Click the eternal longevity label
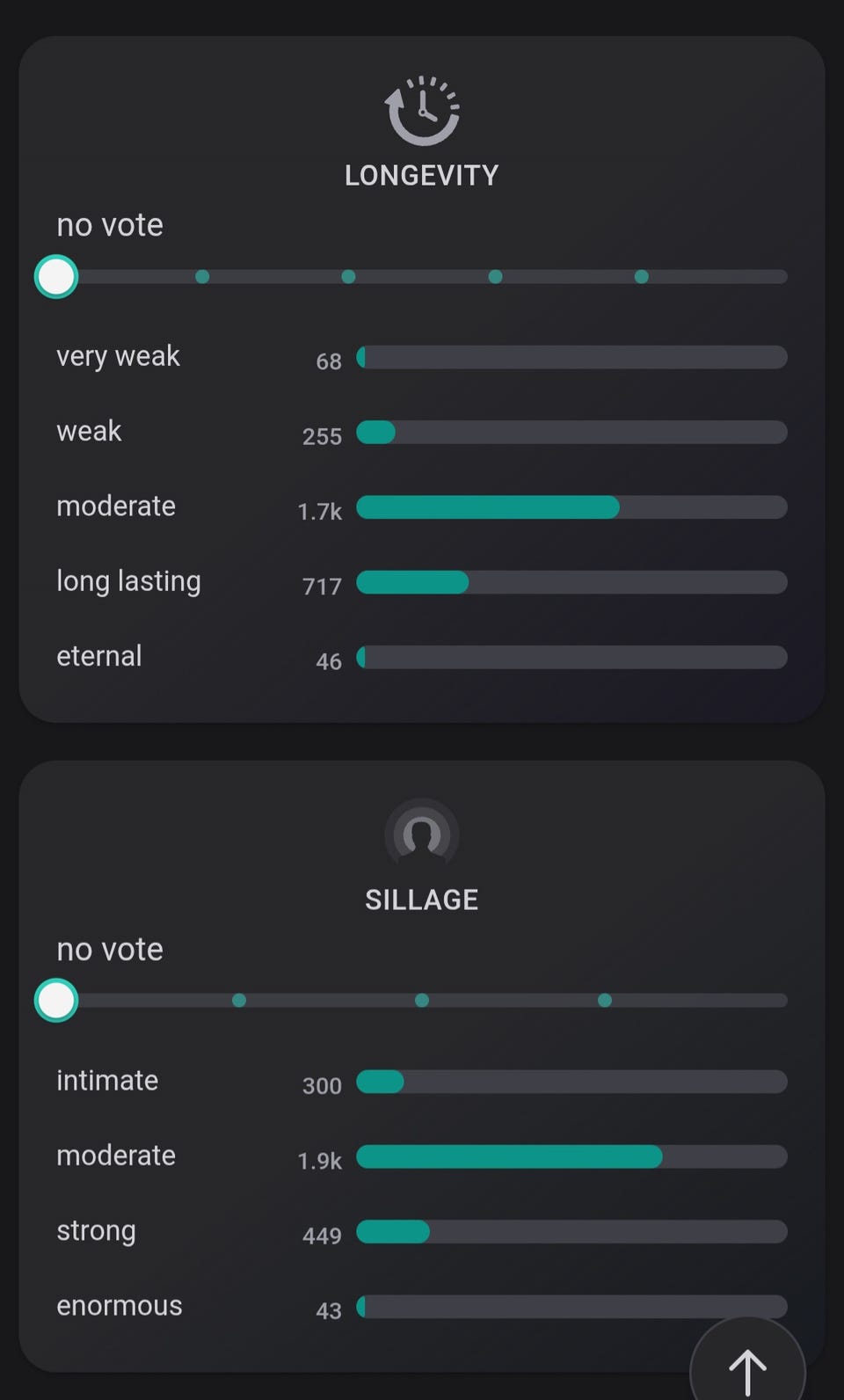 [99, 656]
